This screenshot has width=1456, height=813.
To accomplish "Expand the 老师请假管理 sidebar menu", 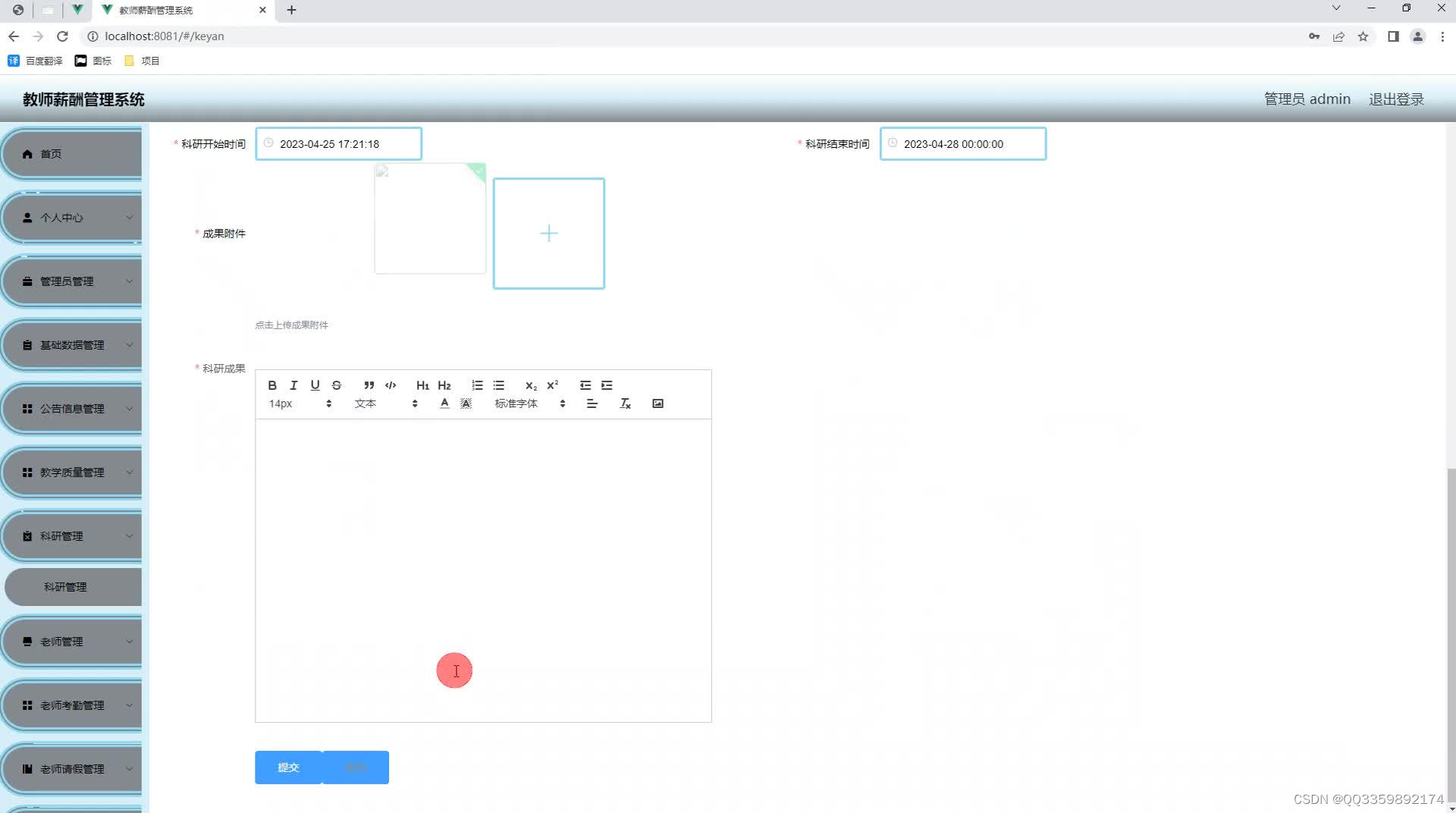I will [72, 769].
